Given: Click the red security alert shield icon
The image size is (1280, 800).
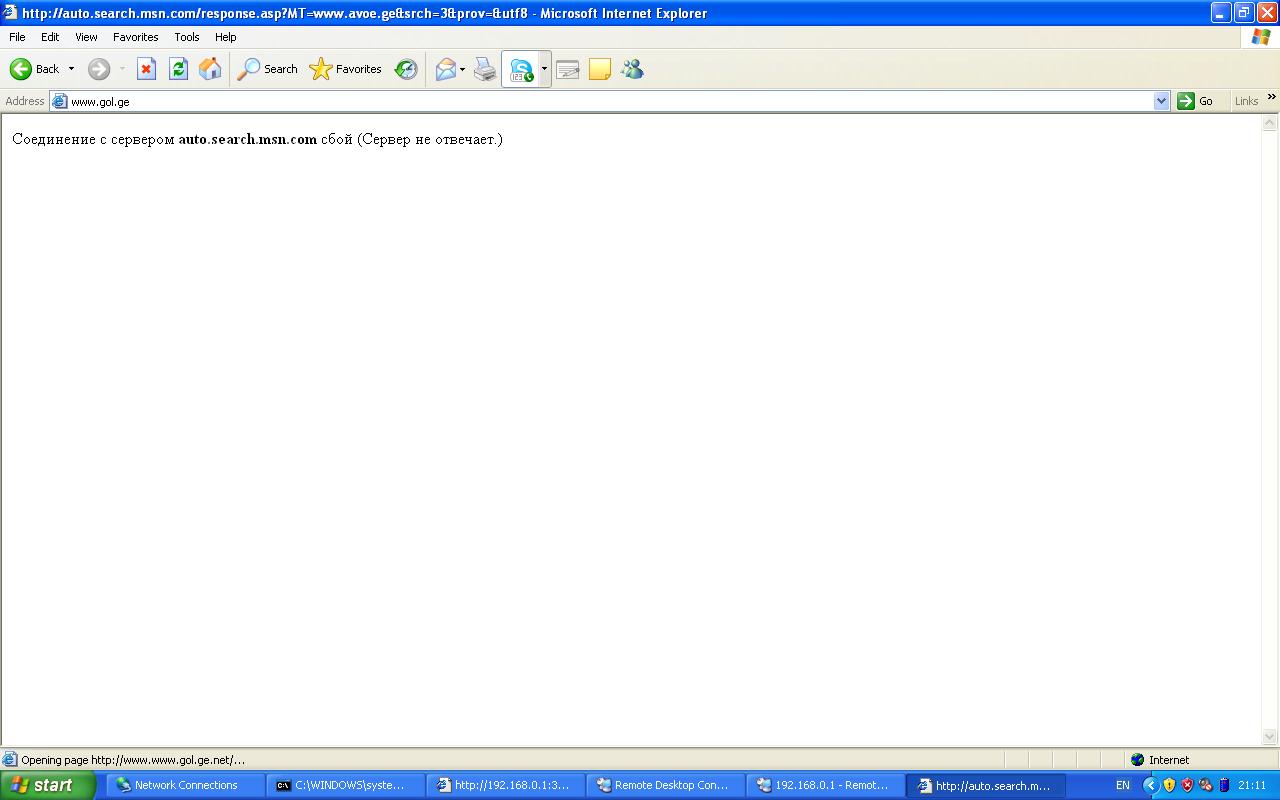Looking at the screenshot, I should pos(1187,785).
